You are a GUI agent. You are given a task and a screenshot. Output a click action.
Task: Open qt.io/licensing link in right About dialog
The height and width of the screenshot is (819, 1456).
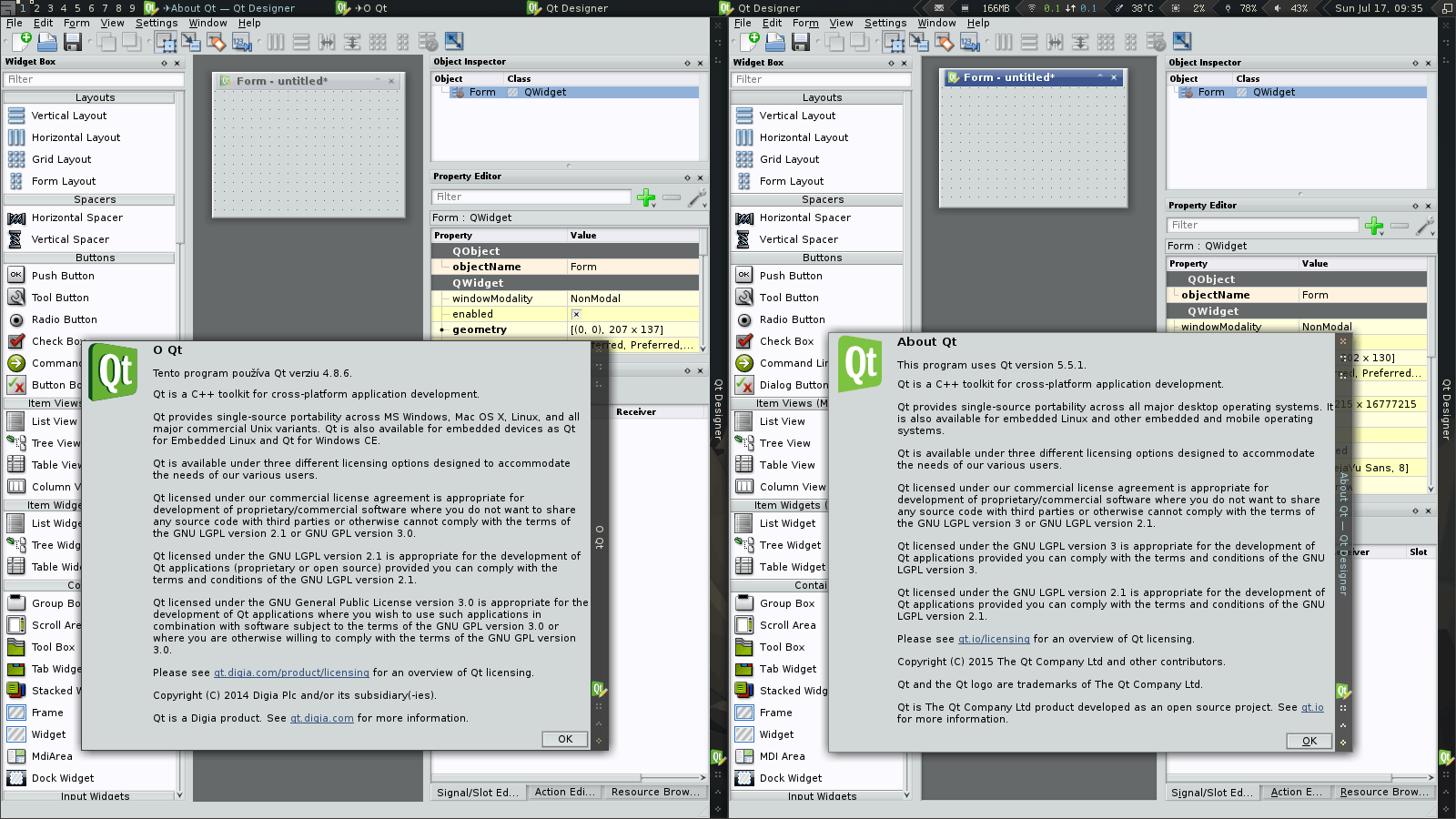[x=994, y=639]
